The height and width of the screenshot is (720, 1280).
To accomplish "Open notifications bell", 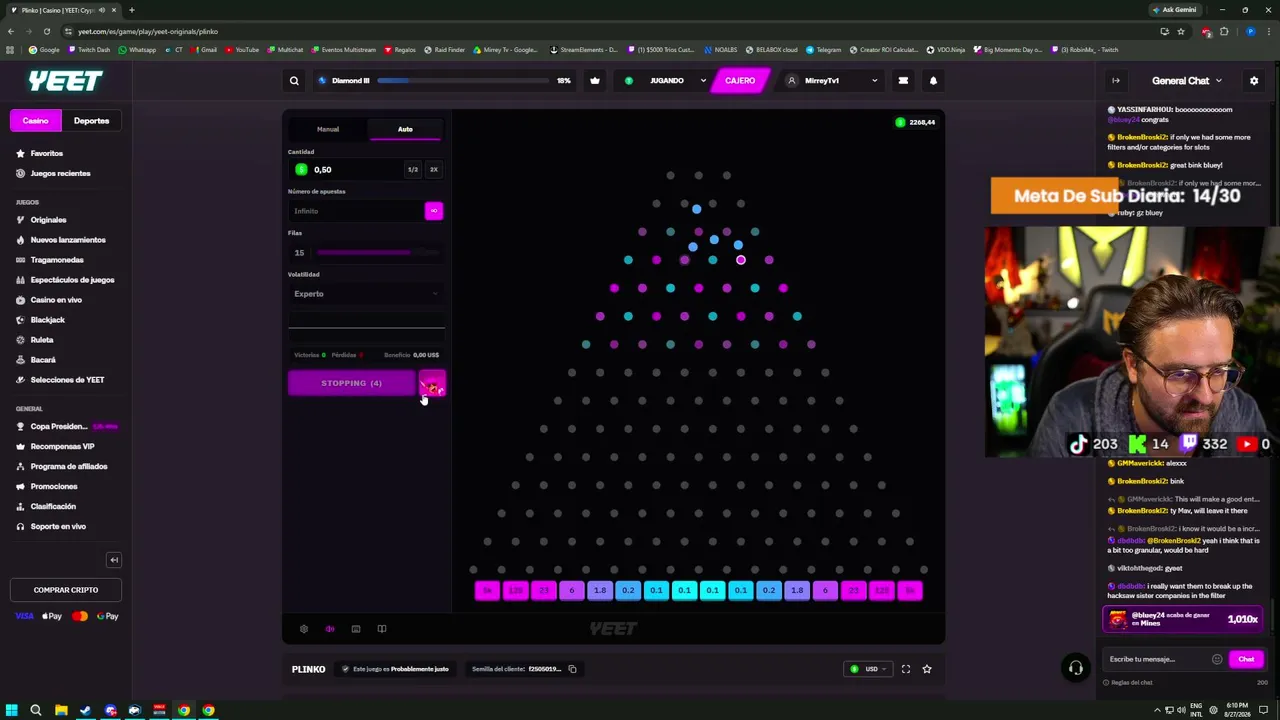I will click(933, 81).
